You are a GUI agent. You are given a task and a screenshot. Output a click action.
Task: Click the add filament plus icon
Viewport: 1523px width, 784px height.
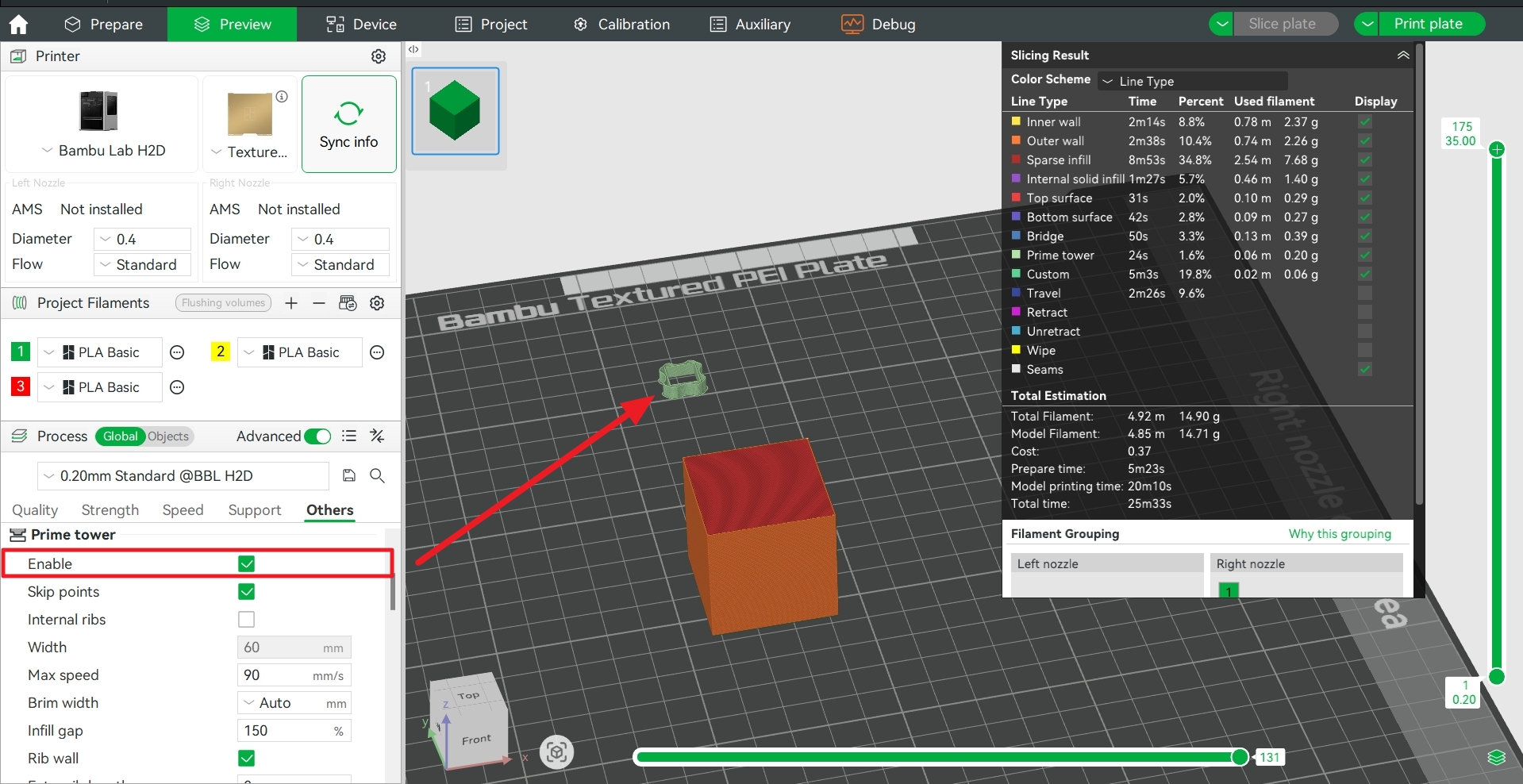point(291,303)
